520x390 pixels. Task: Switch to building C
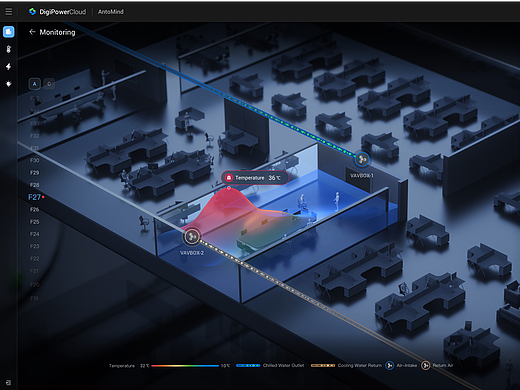(x=49, y=84)
